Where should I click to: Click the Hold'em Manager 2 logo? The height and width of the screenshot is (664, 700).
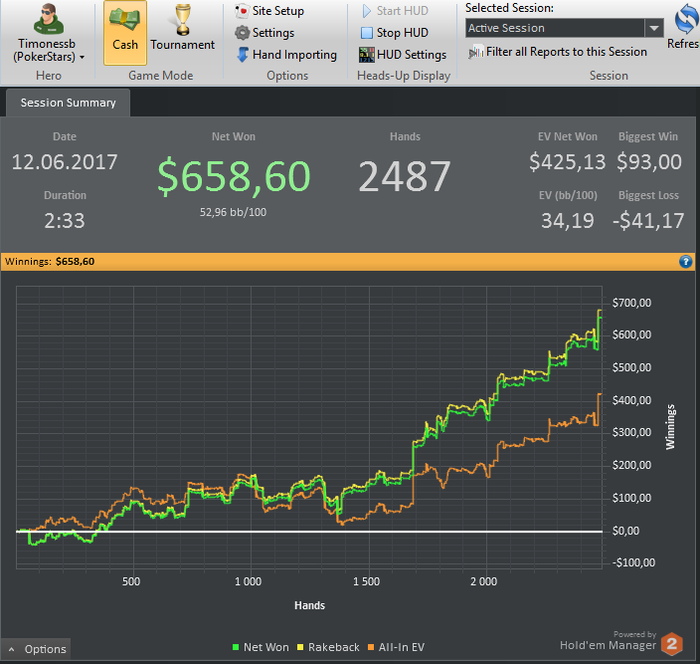click(x=672, y=644)
